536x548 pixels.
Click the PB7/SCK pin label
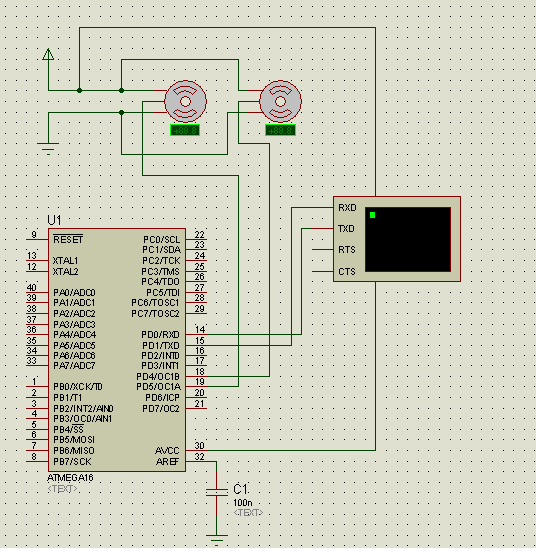point(72,461)
